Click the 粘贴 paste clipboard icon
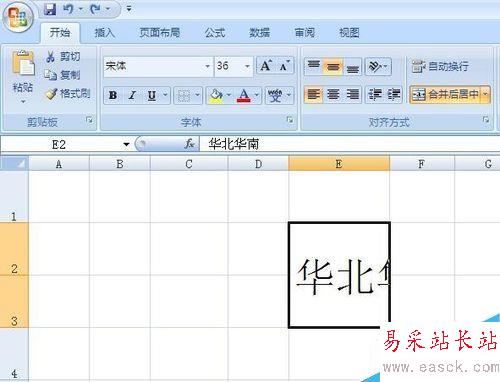The height and width of the screenshot is (382, 500). (x=23, y=63)
